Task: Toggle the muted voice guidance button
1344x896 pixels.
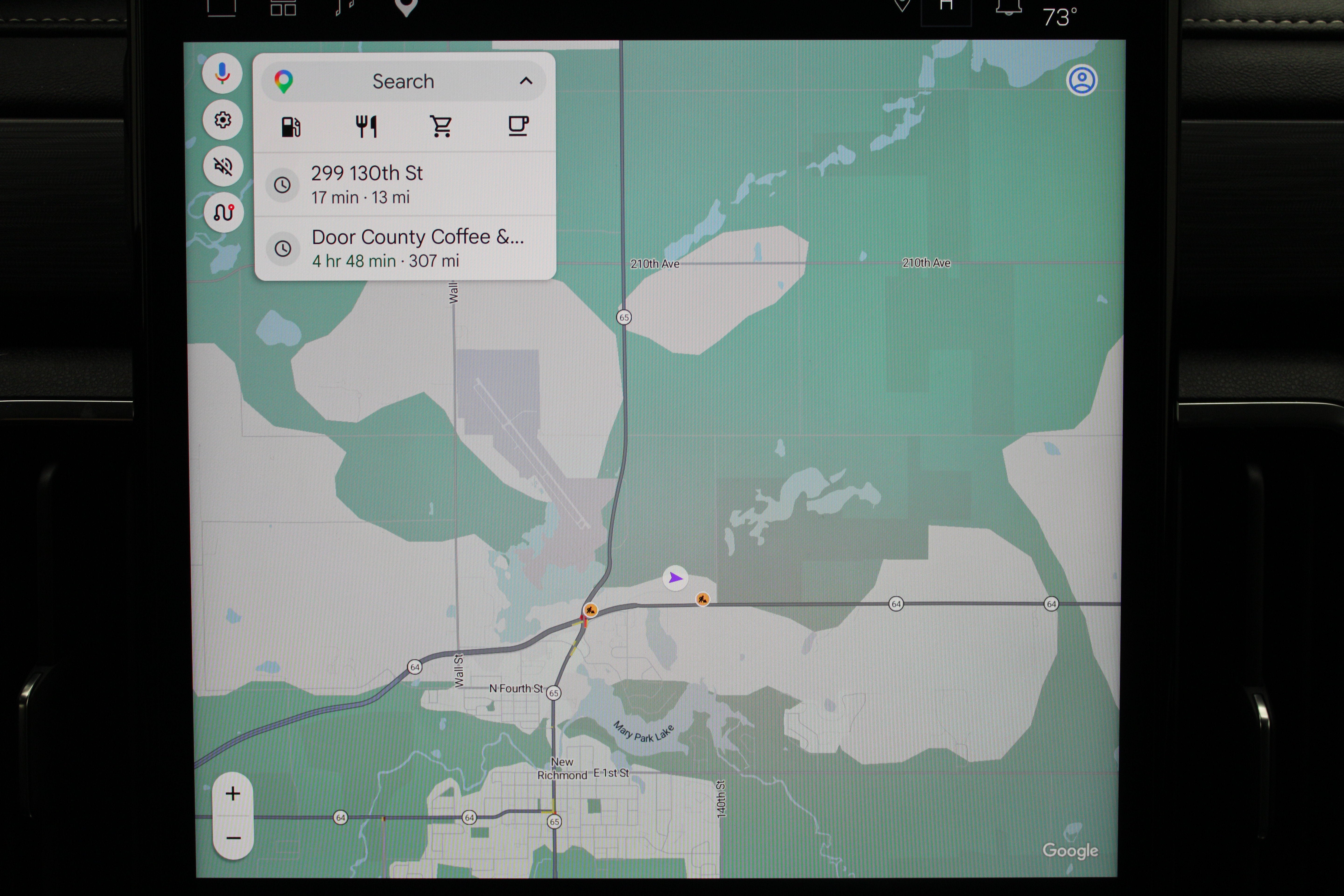Action: coord(224,166)
